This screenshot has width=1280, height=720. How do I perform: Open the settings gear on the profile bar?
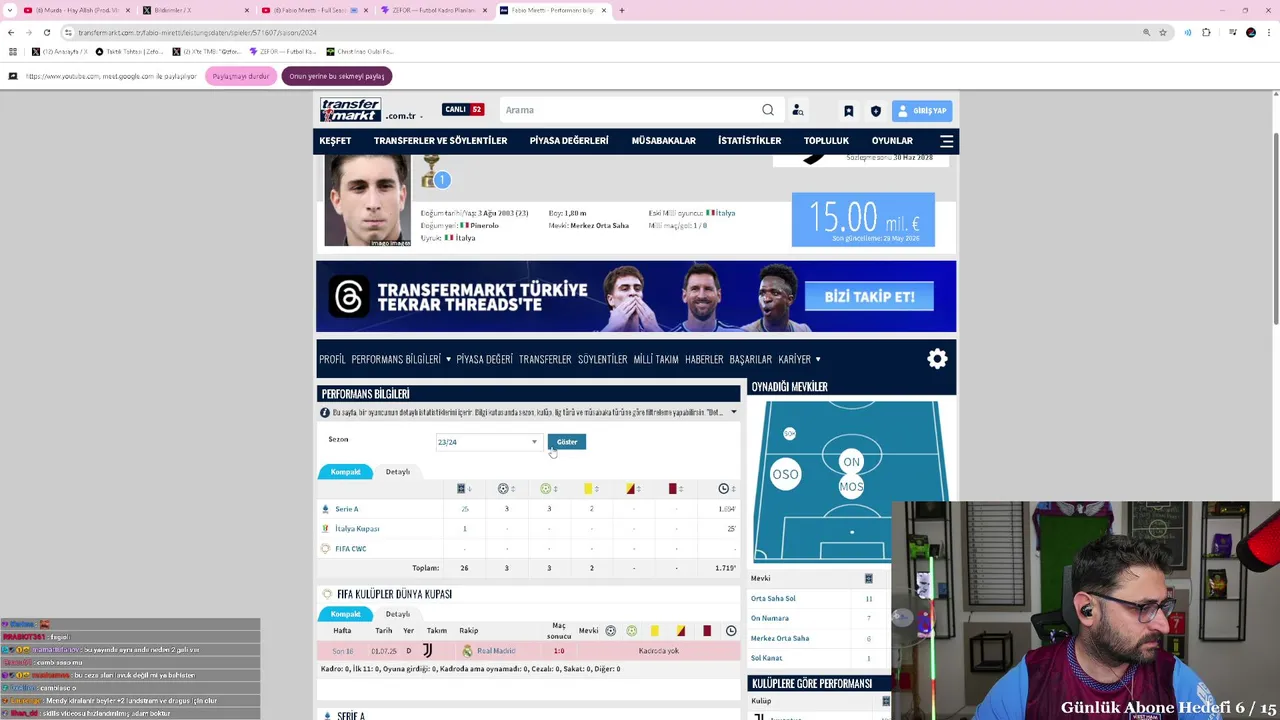(937, 359)
